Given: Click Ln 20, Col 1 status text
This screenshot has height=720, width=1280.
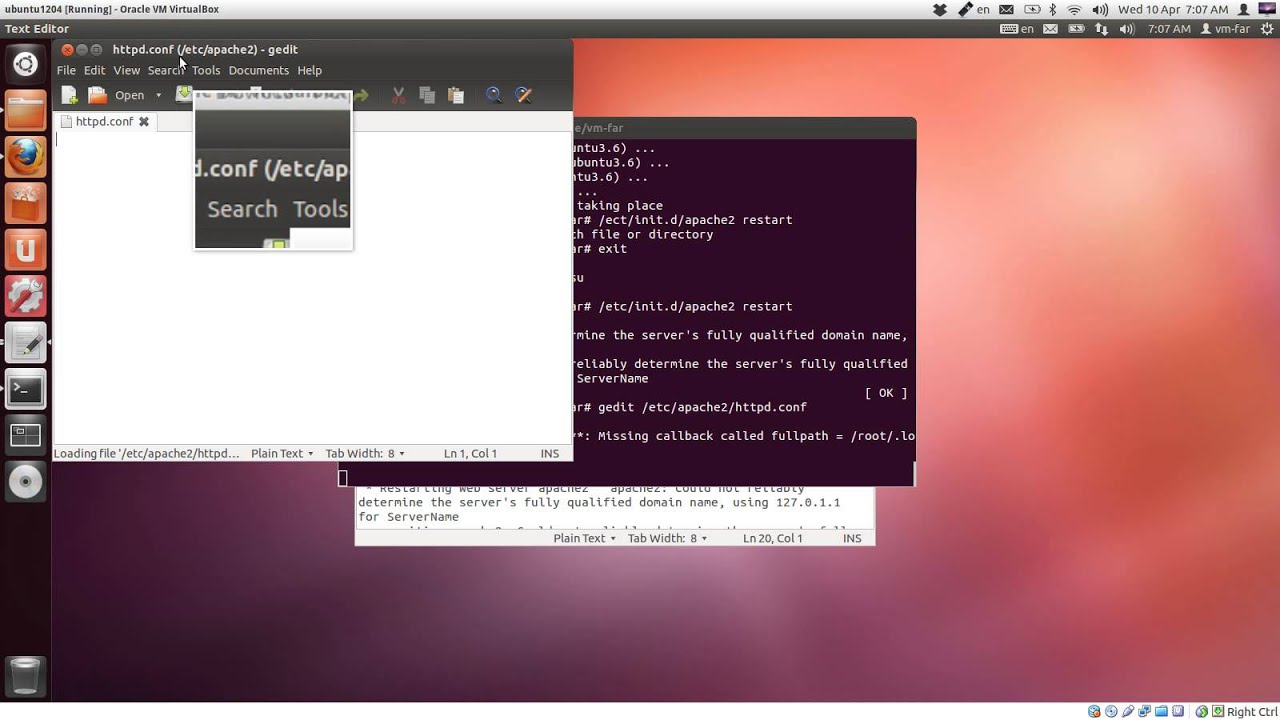Looking at the screenshot, I should click(773, 538).
